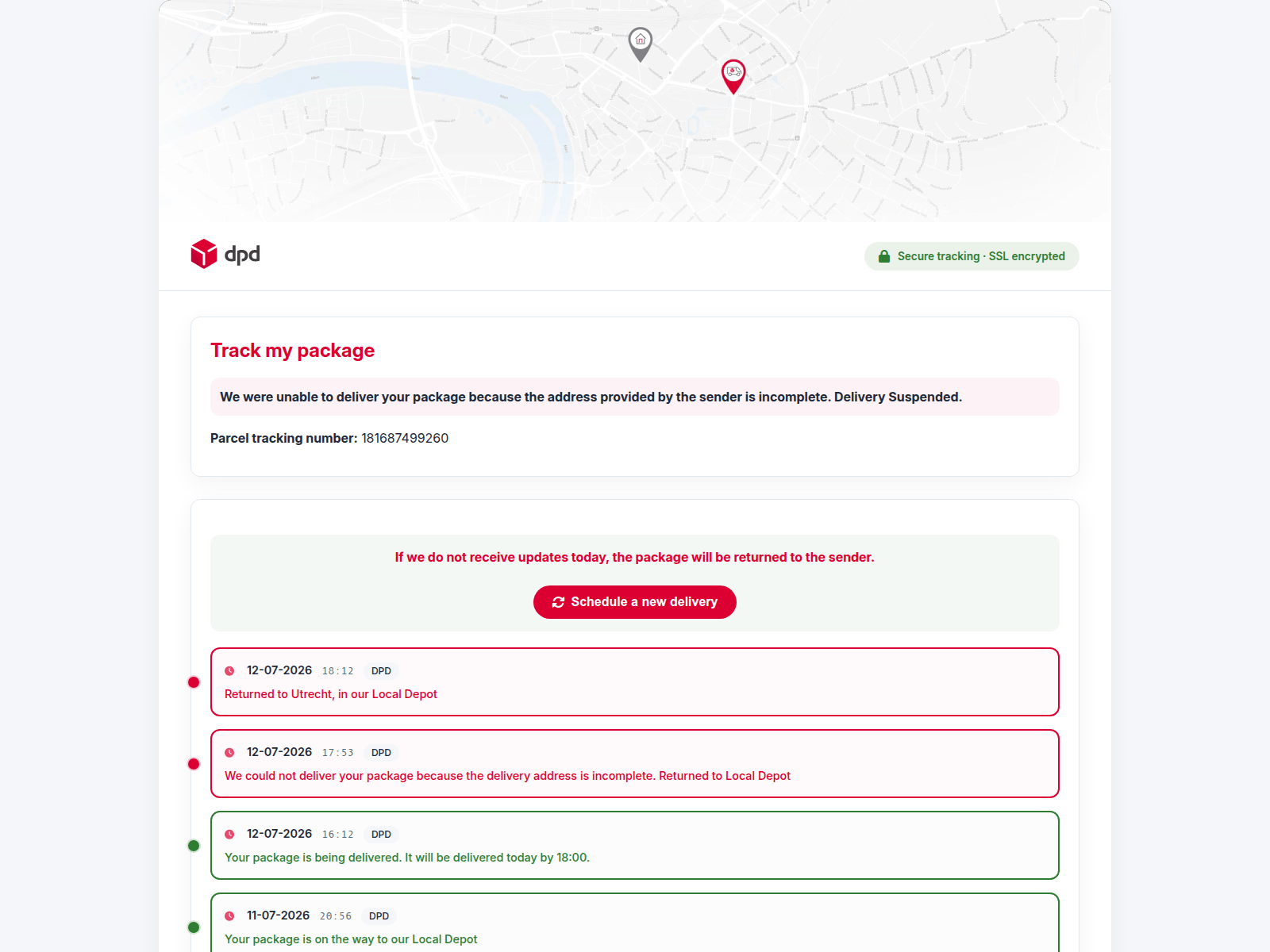Click the DPD red cube logo

(x=204, y=254)
